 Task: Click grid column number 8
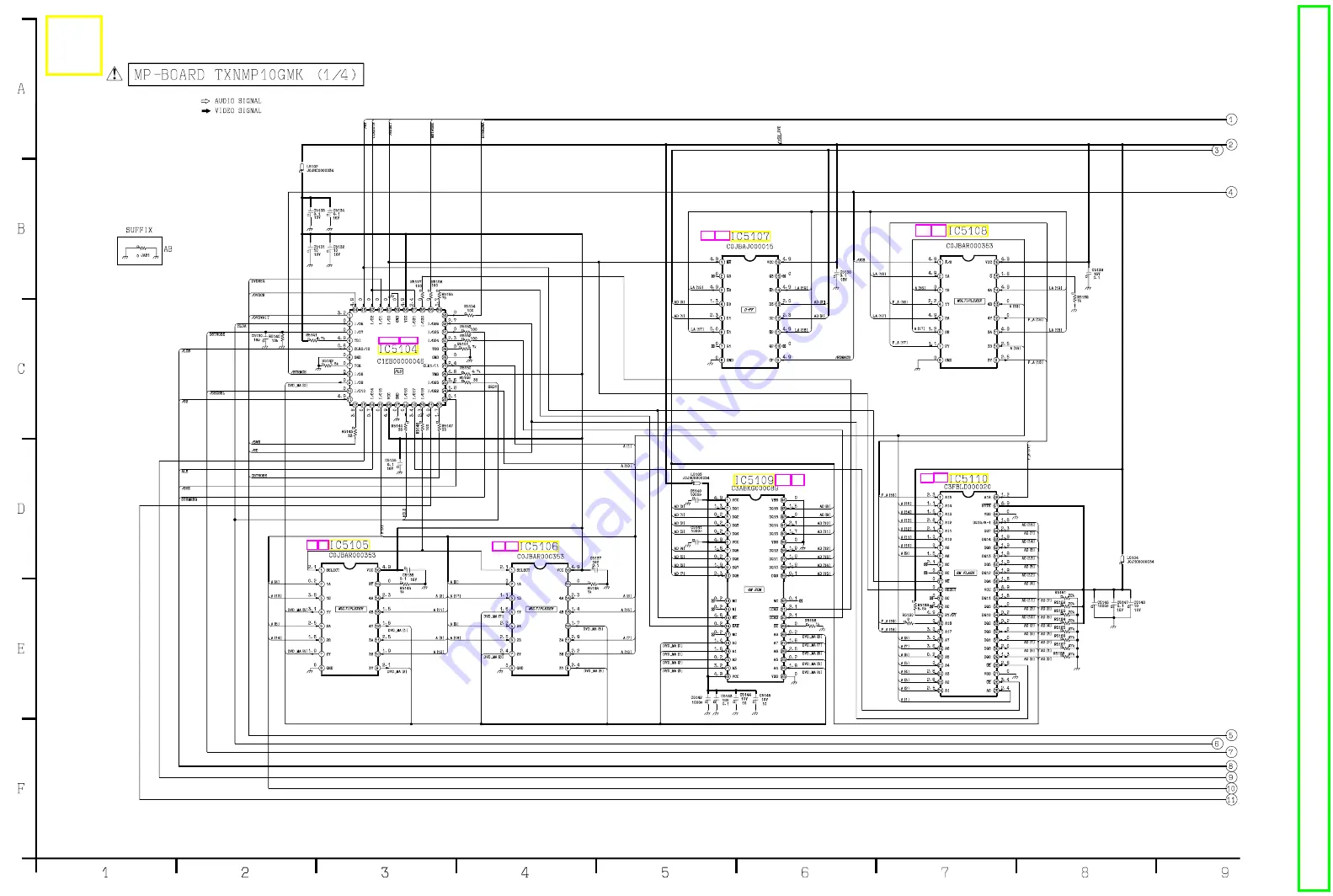[1085, 873]
